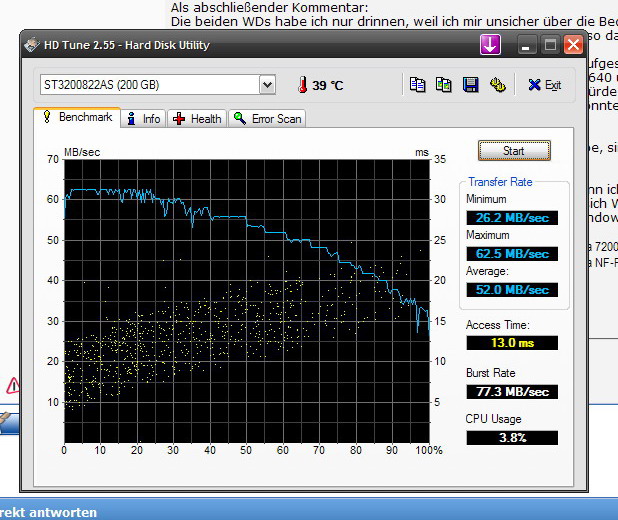This screenshot has height=520, width=618.
Task: Click the 39 °C temperature reading
Action: 328,86
